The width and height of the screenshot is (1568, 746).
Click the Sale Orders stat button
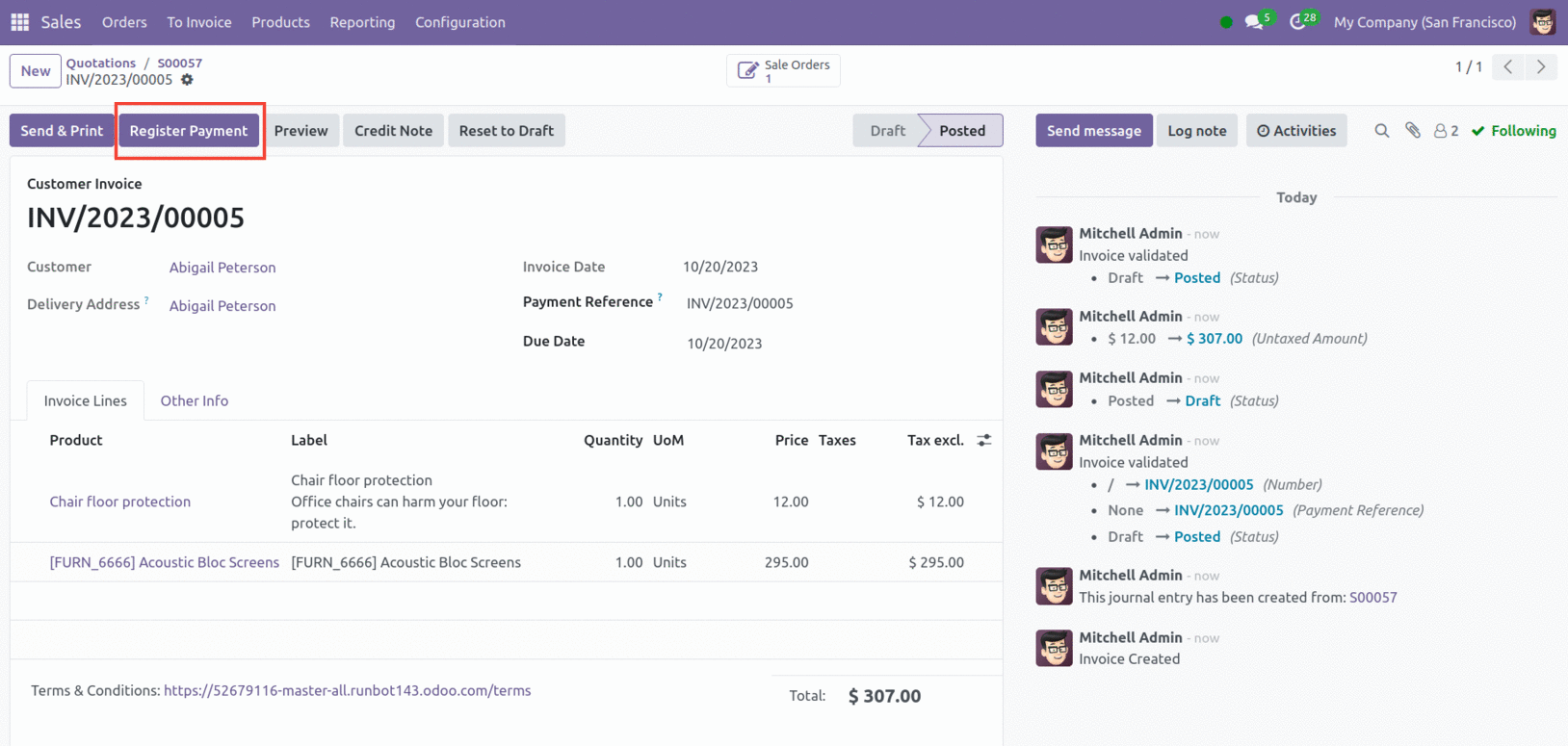pyautogui.click(x=783, y=70)
